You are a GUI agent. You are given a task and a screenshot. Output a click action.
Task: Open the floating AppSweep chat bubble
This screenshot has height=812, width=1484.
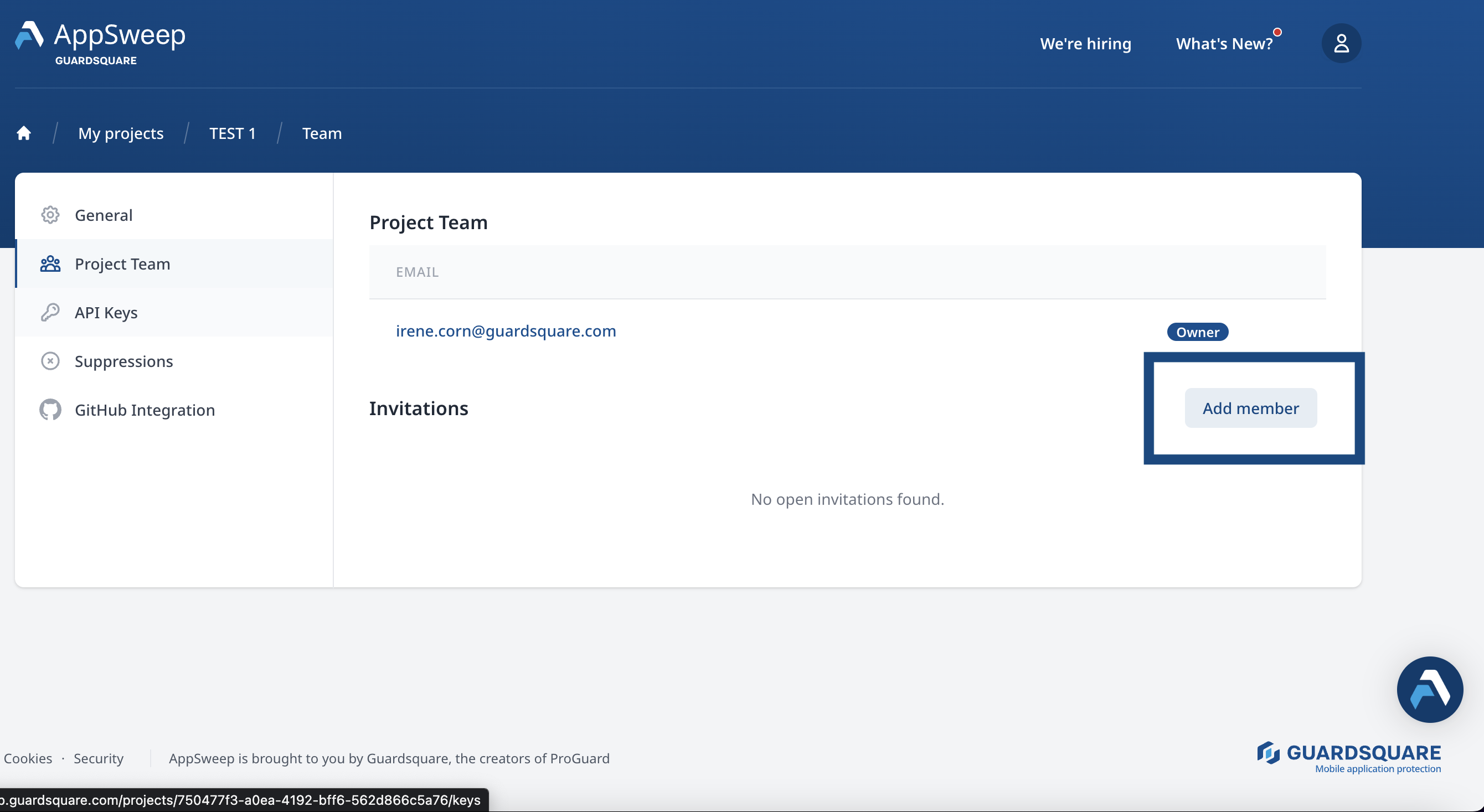1429,689
